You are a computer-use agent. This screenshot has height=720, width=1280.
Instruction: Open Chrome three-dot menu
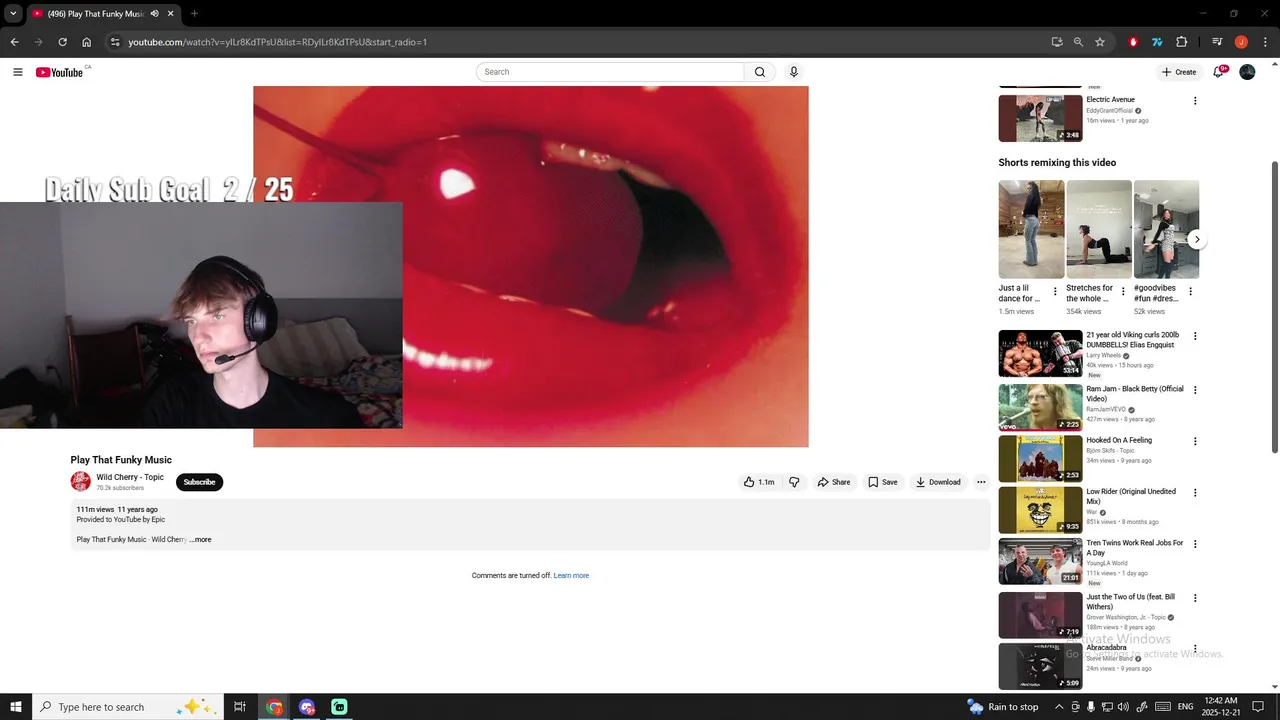coord(1263,42)
